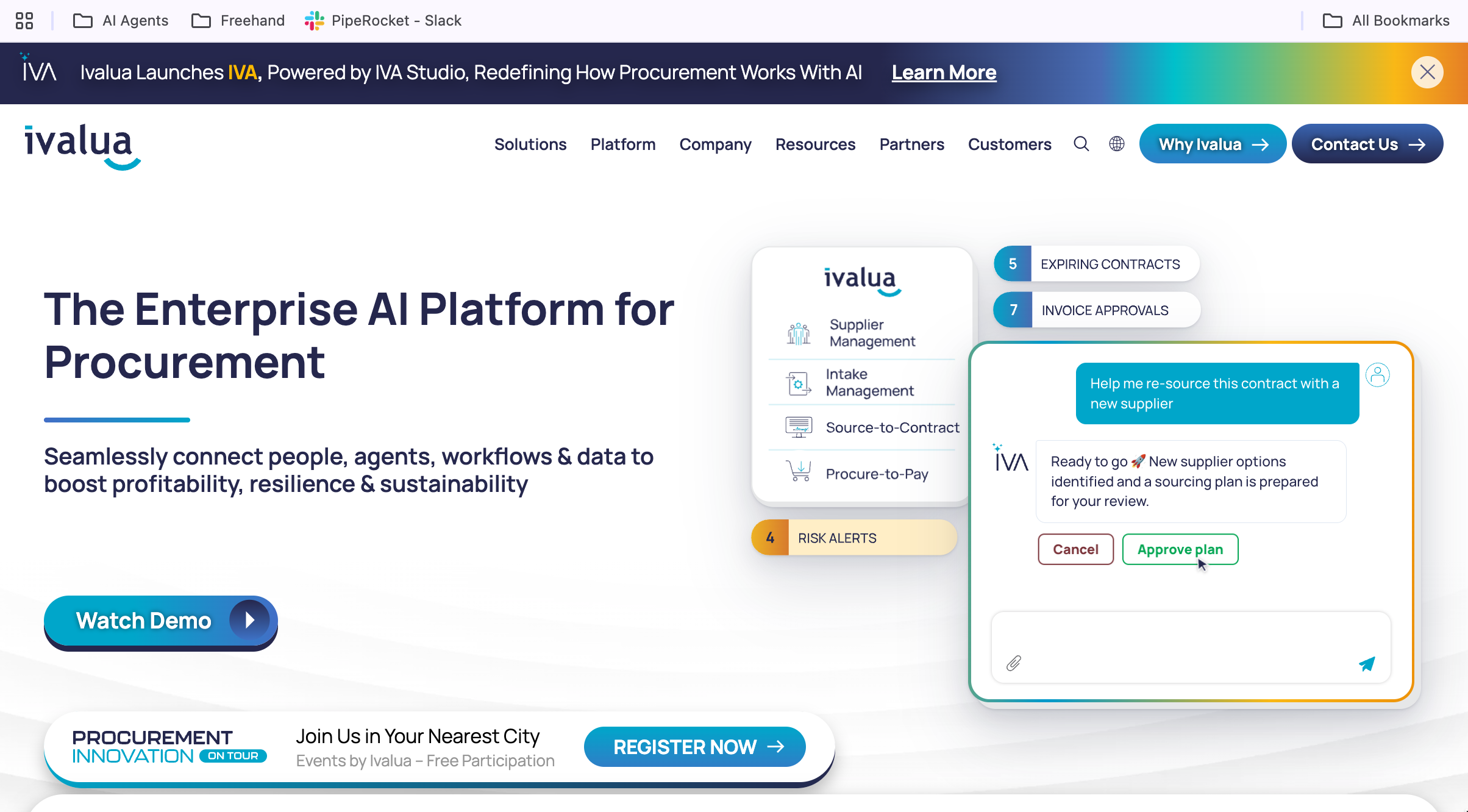Open the All Bookmarks folder
This screenshot has height=812, width=1468.
(x=1386, y=21)
